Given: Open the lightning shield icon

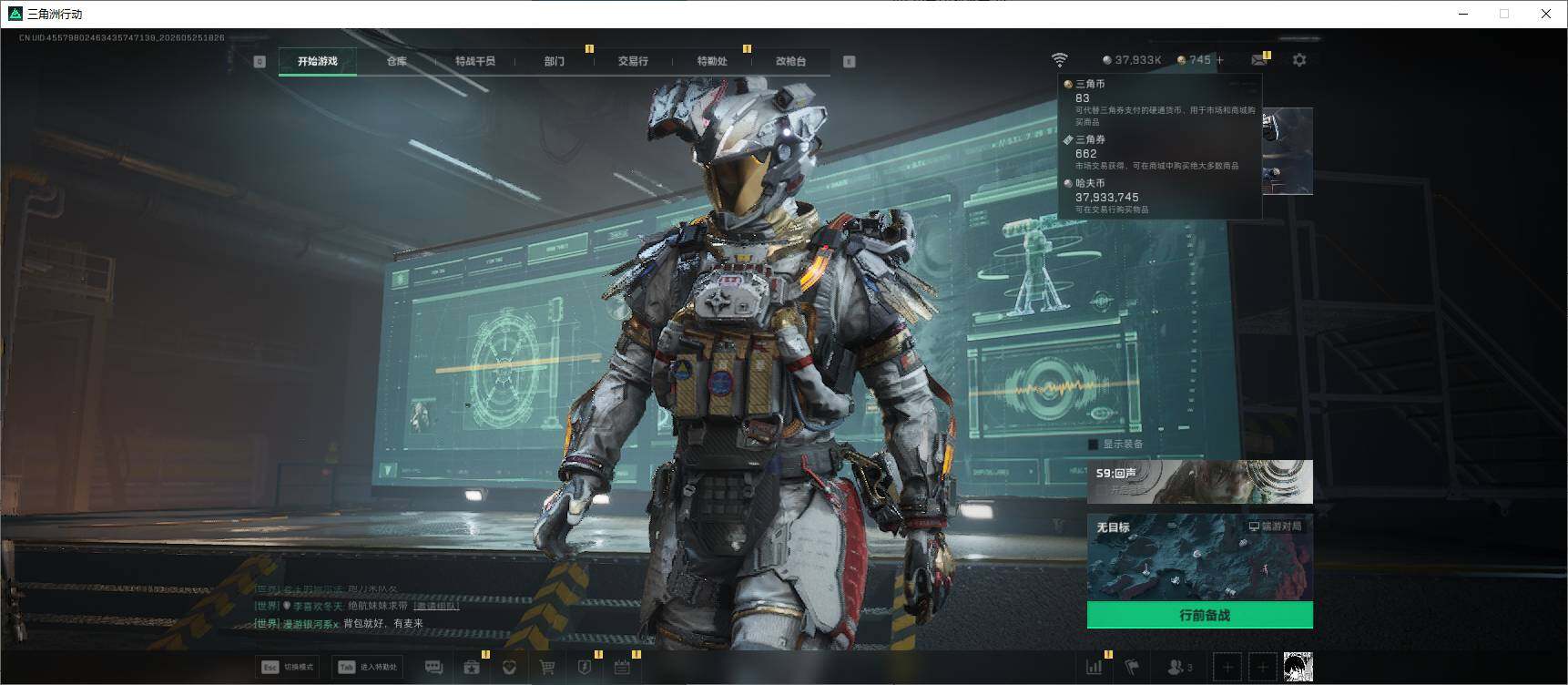Looking at the screenshot, I should point(585,668).
